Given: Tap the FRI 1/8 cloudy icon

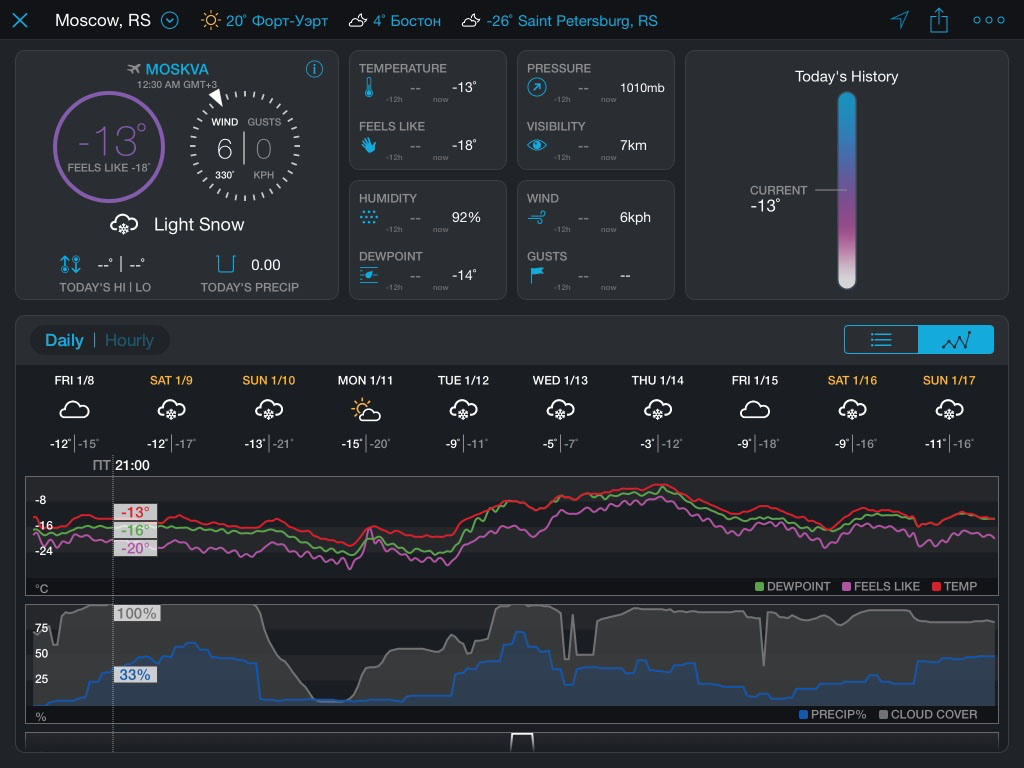Looking at the screenshot, I should (x=76, y=410).
